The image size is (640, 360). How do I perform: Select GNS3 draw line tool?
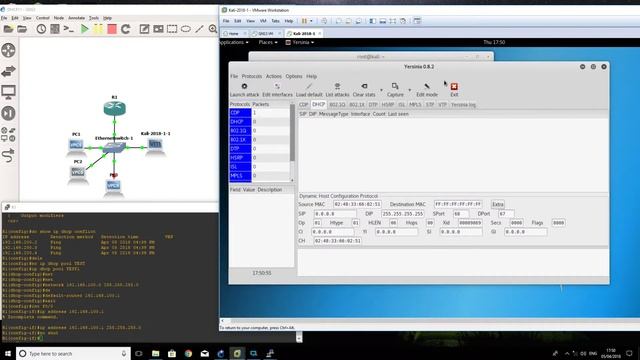pos(199,29)
